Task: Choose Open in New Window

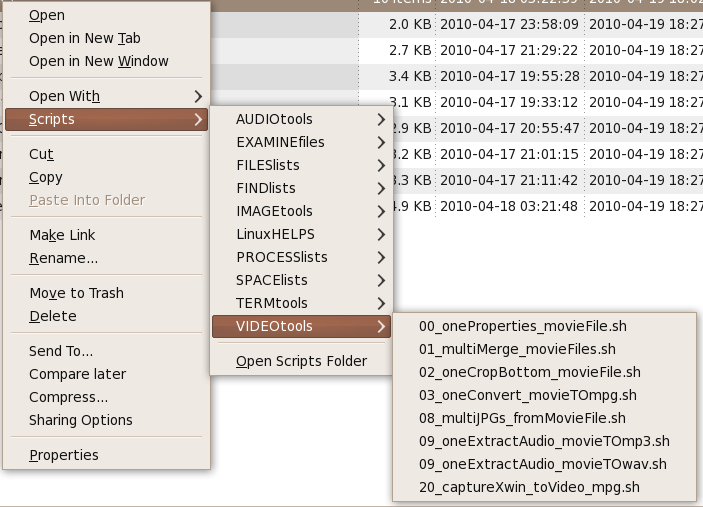Action: [x=98, y=61]
